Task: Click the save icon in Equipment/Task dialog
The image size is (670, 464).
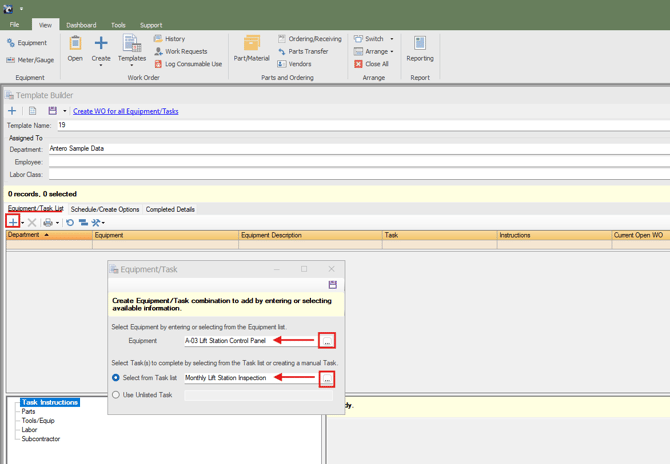Action: point(332,285)
